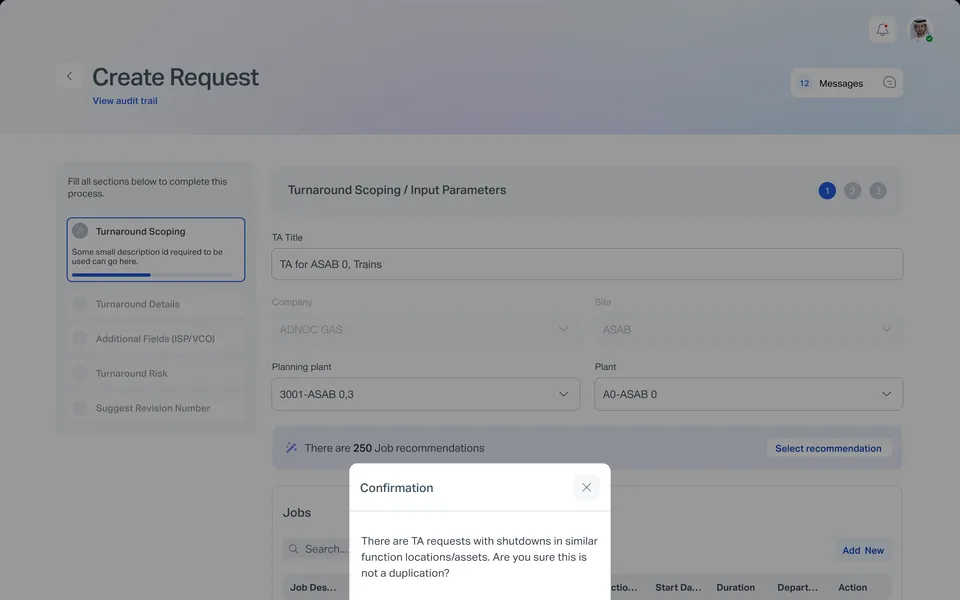Click the Turnaround Details label
Screen dimensions: 960x600
138,304
